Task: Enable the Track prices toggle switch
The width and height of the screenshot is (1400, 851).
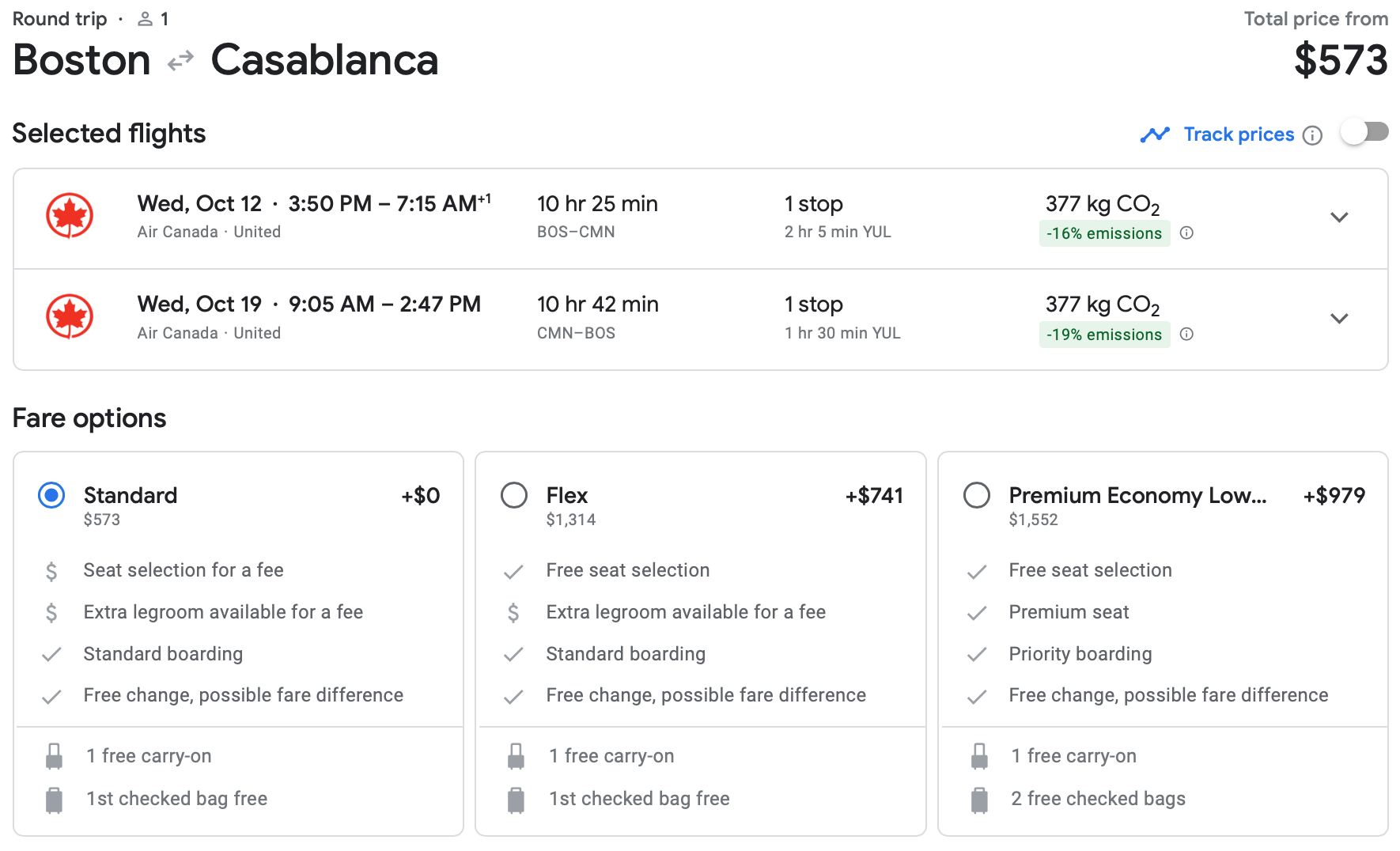Action: [1364, 132]
